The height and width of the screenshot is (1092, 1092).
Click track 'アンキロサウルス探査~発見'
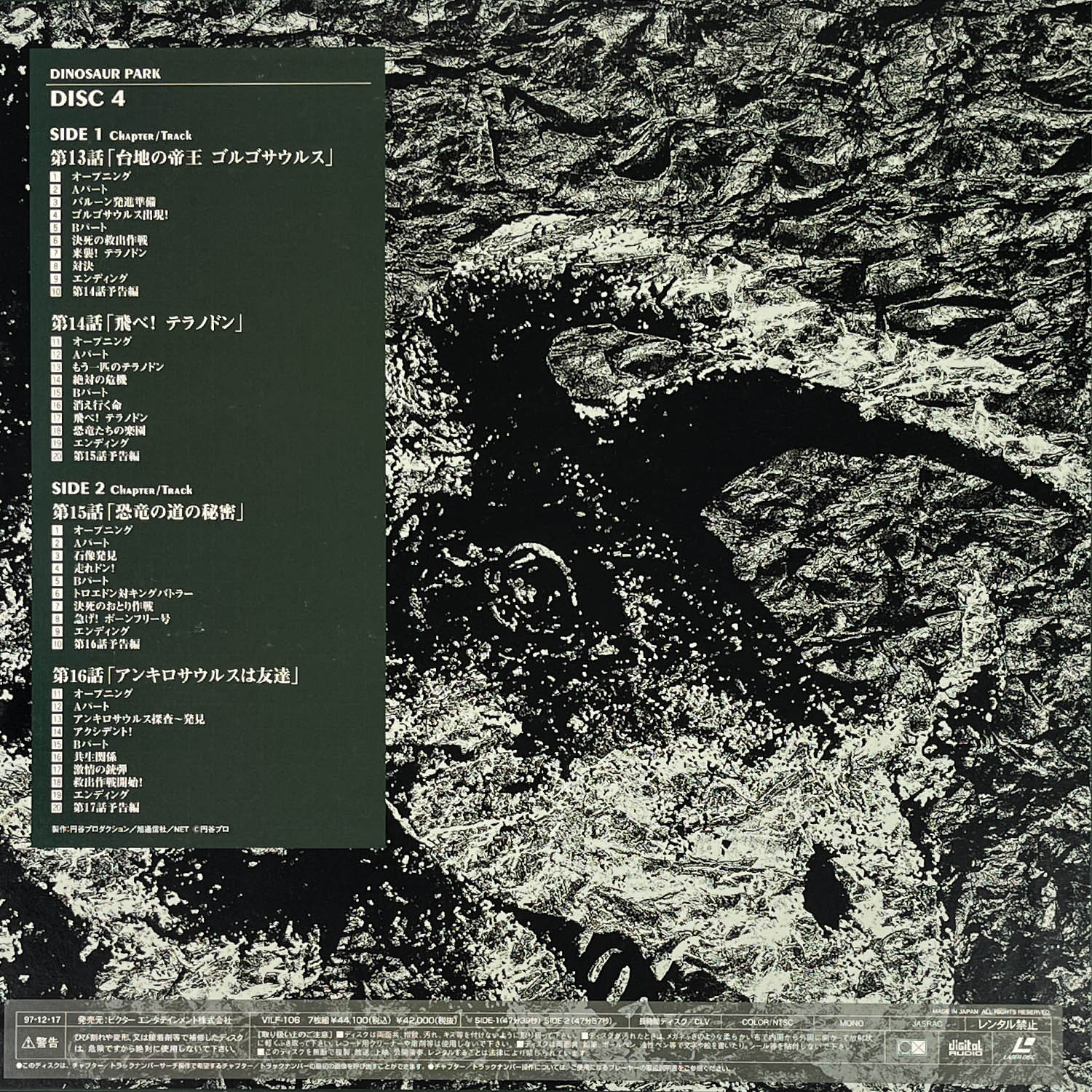click(x=139, y=719)
